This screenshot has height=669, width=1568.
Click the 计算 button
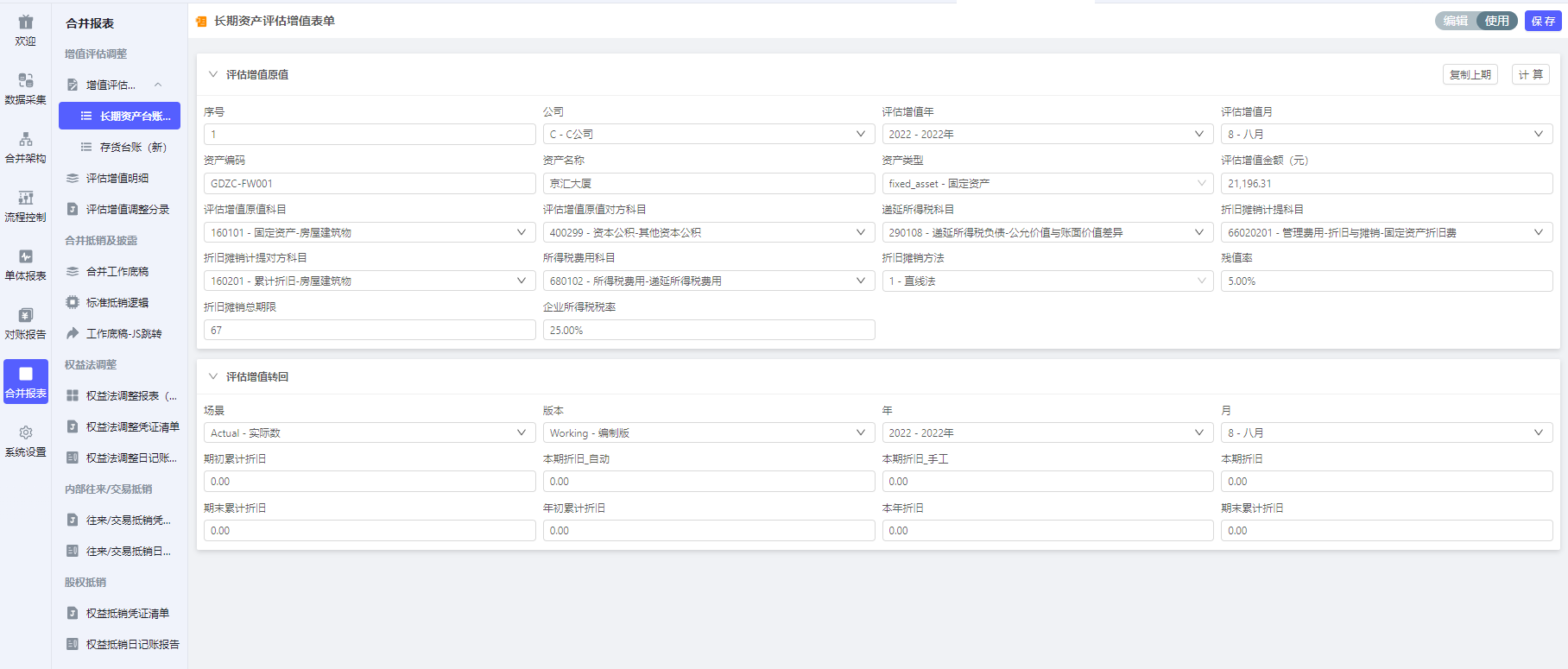pyautogui.click(x=1530, y=74)
